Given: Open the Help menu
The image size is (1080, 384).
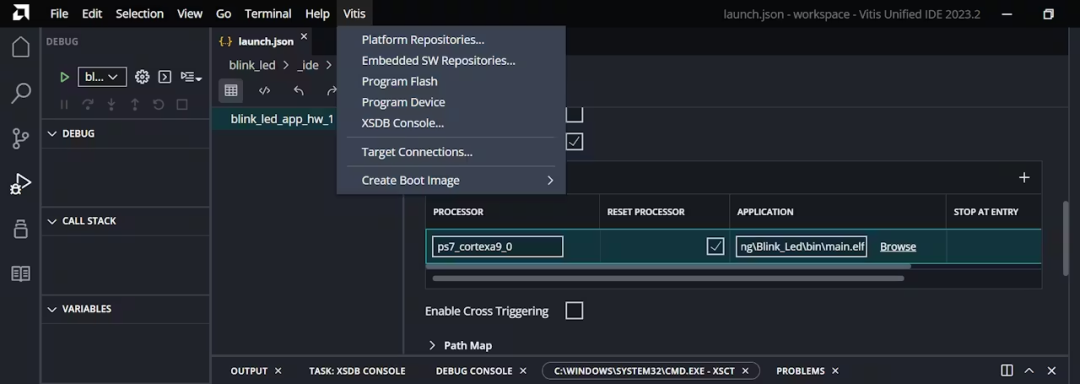Looking at the screenshot, I should coord(318,14).
